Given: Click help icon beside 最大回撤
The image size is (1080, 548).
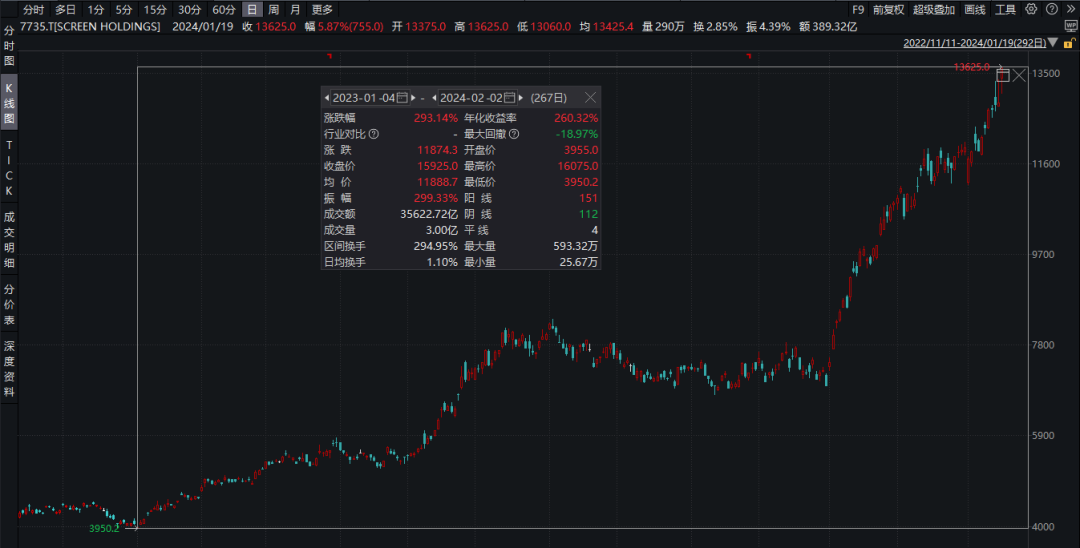Looking at the screenshot, I should (x=514, y=134).
